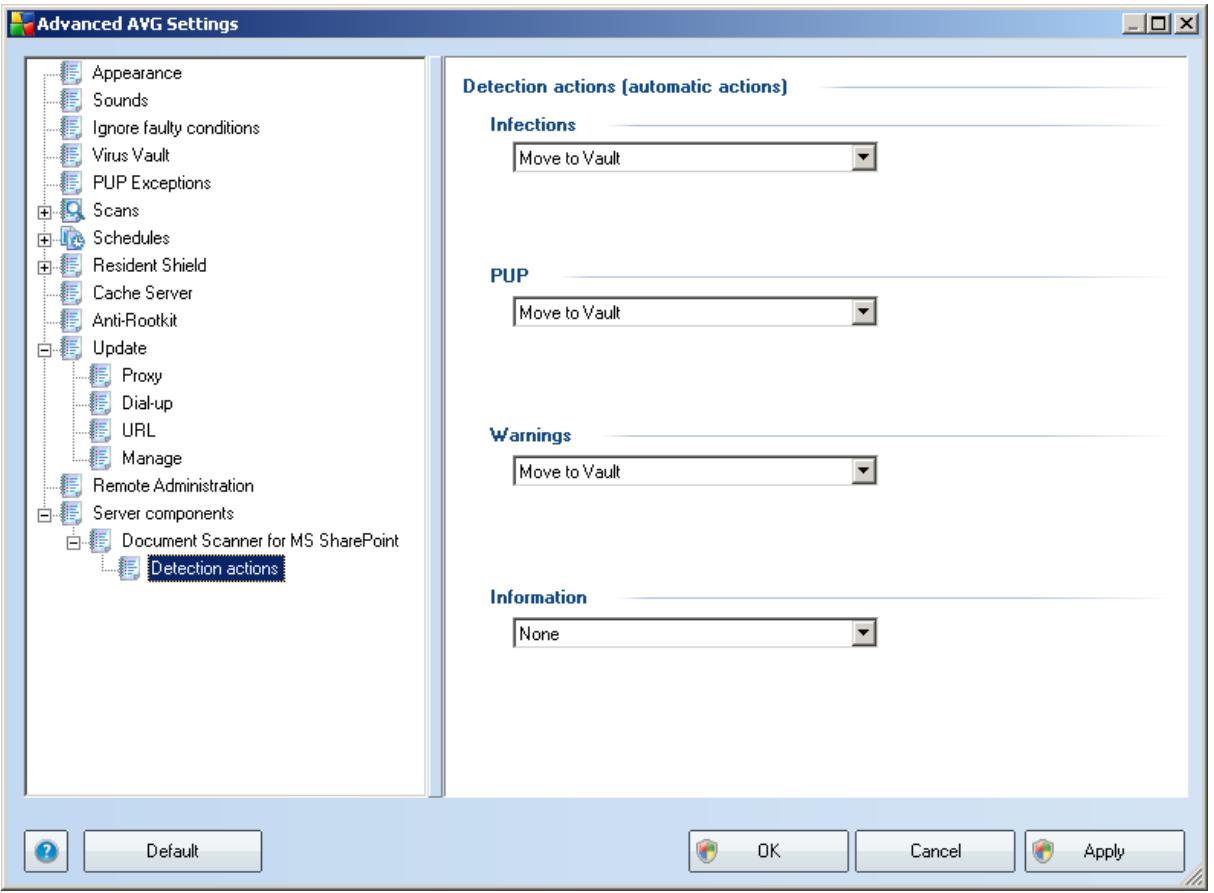1214x893 pixels.
Task: Select Manage under Update
Action: pos(150,459)
